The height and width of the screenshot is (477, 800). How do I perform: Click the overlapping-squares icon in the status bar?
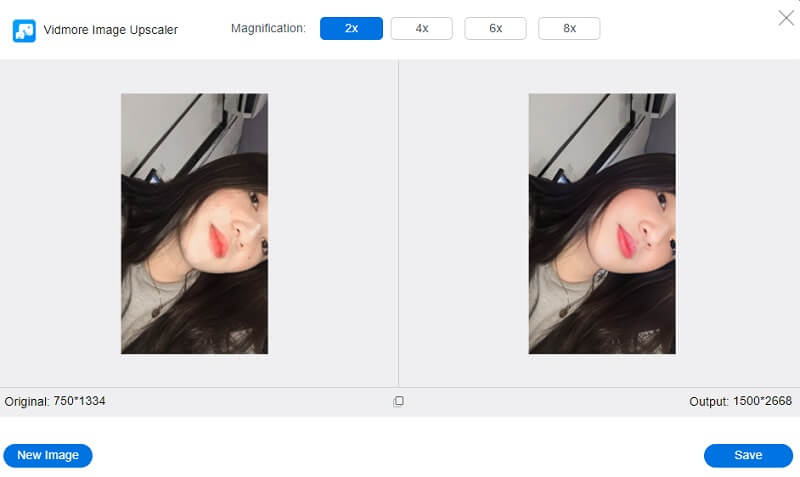point(399,401)
